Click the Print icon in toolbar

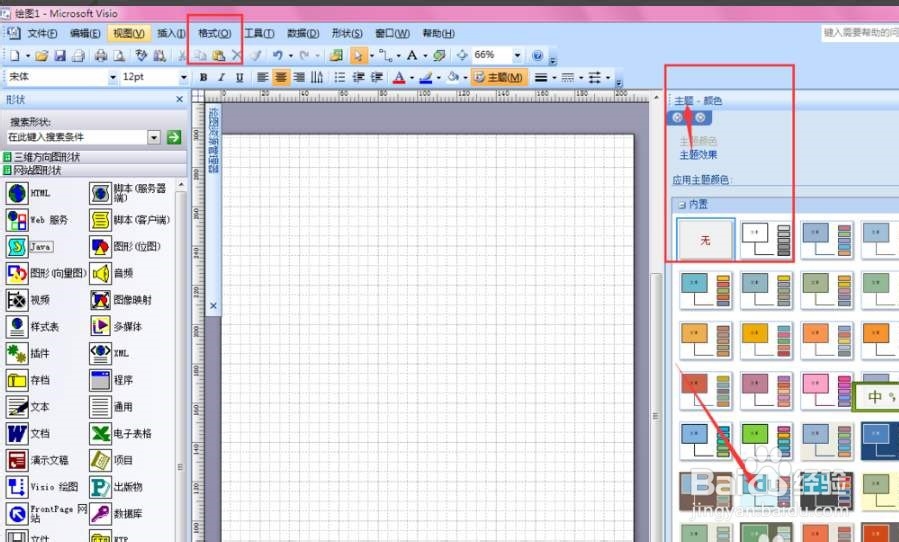point(101,56)
